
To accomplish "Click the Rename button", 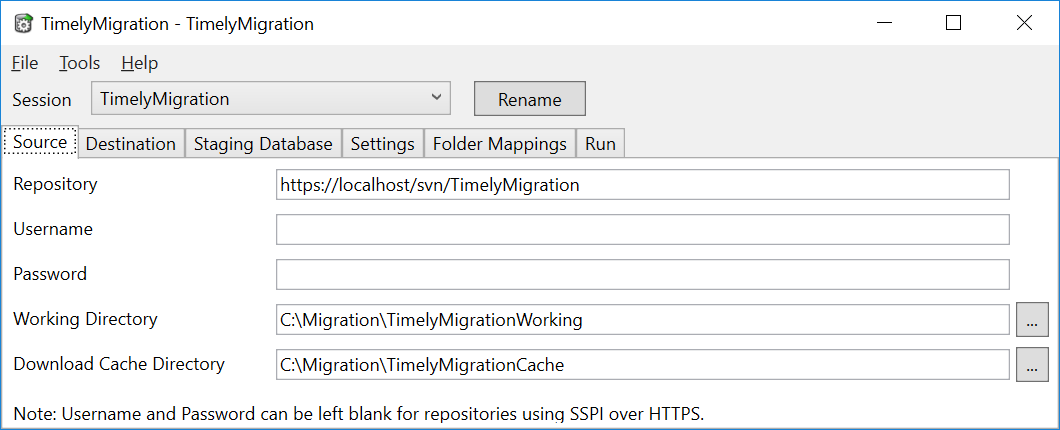I will tap(530, 99).
